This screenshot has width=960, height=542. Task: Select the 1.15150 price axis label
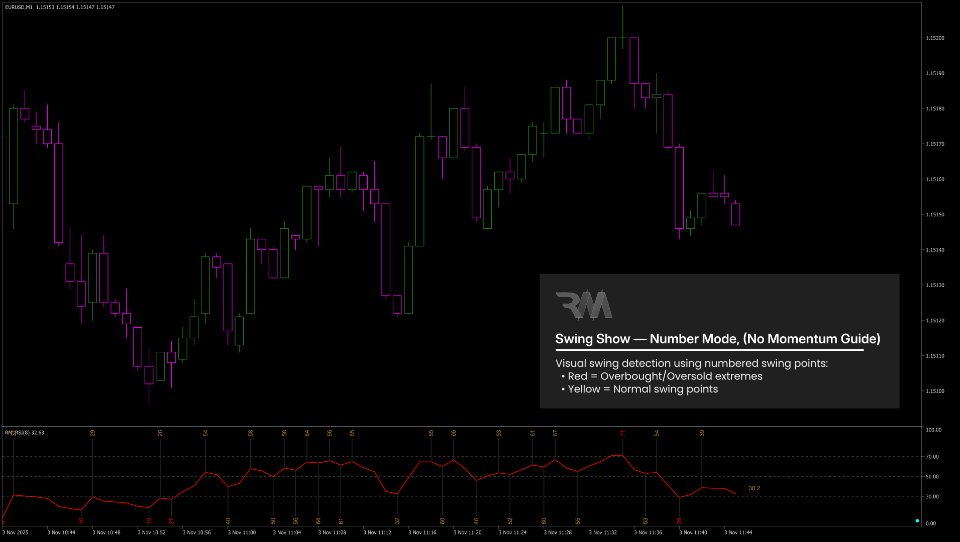(x=935, y=214)
